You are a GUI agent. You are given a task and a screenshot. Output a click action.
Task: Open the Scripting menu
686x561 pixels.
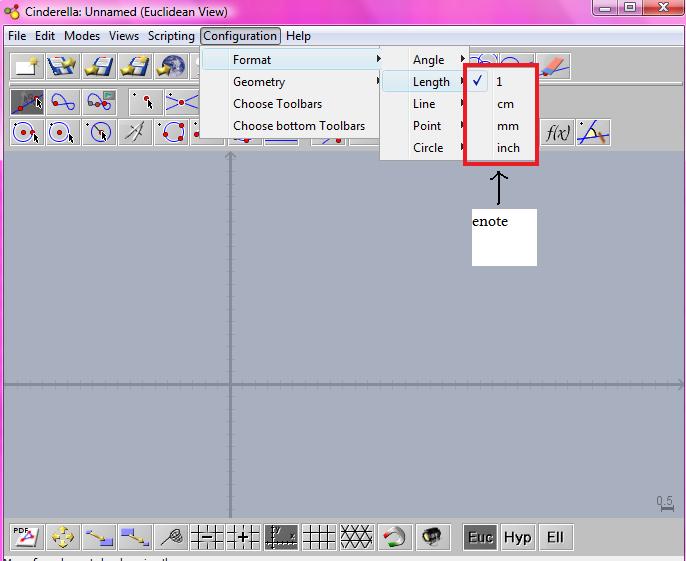[x=171, y=36]
